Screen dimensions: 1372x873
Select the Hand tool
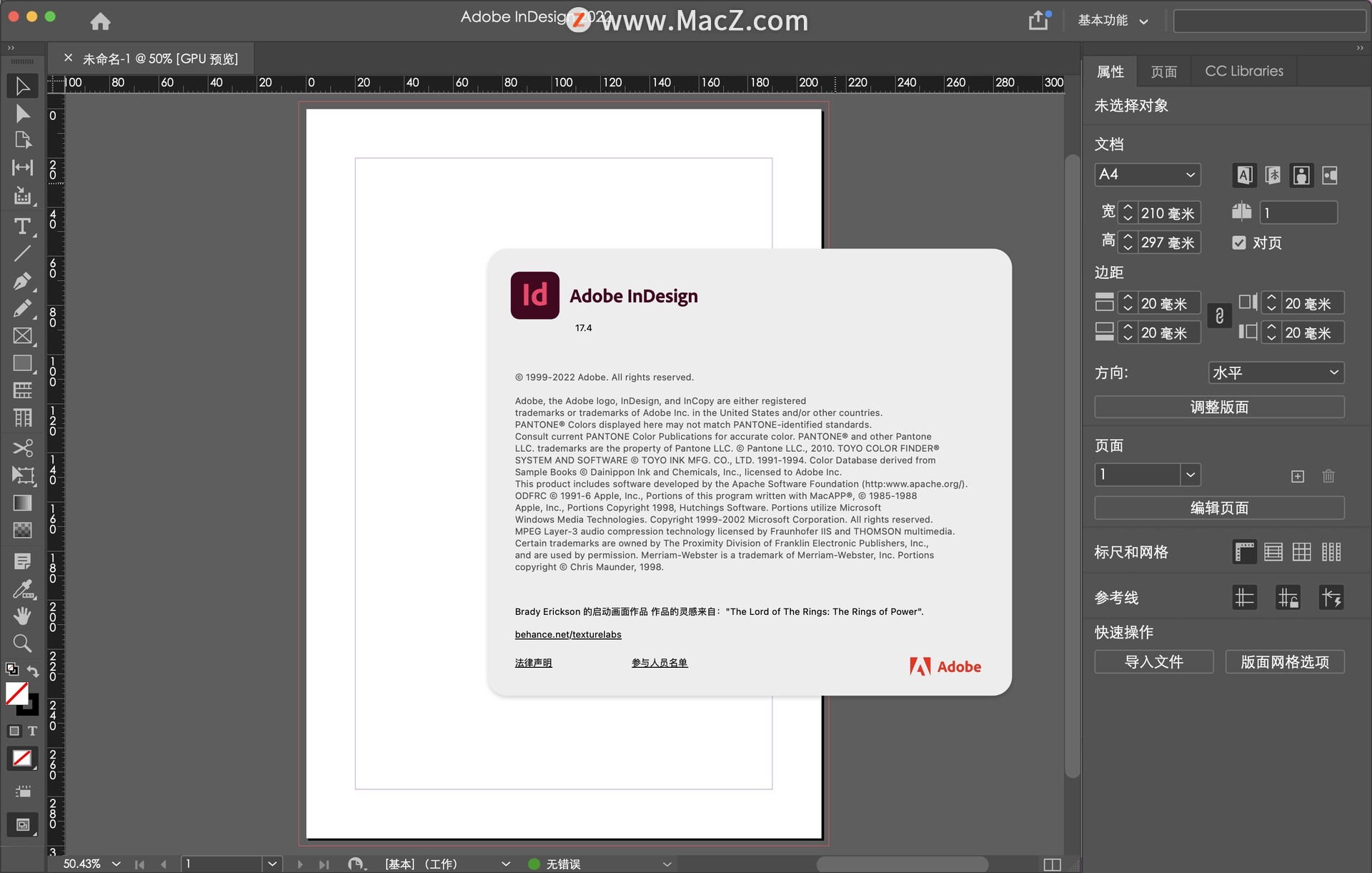(x=22, y=616)
